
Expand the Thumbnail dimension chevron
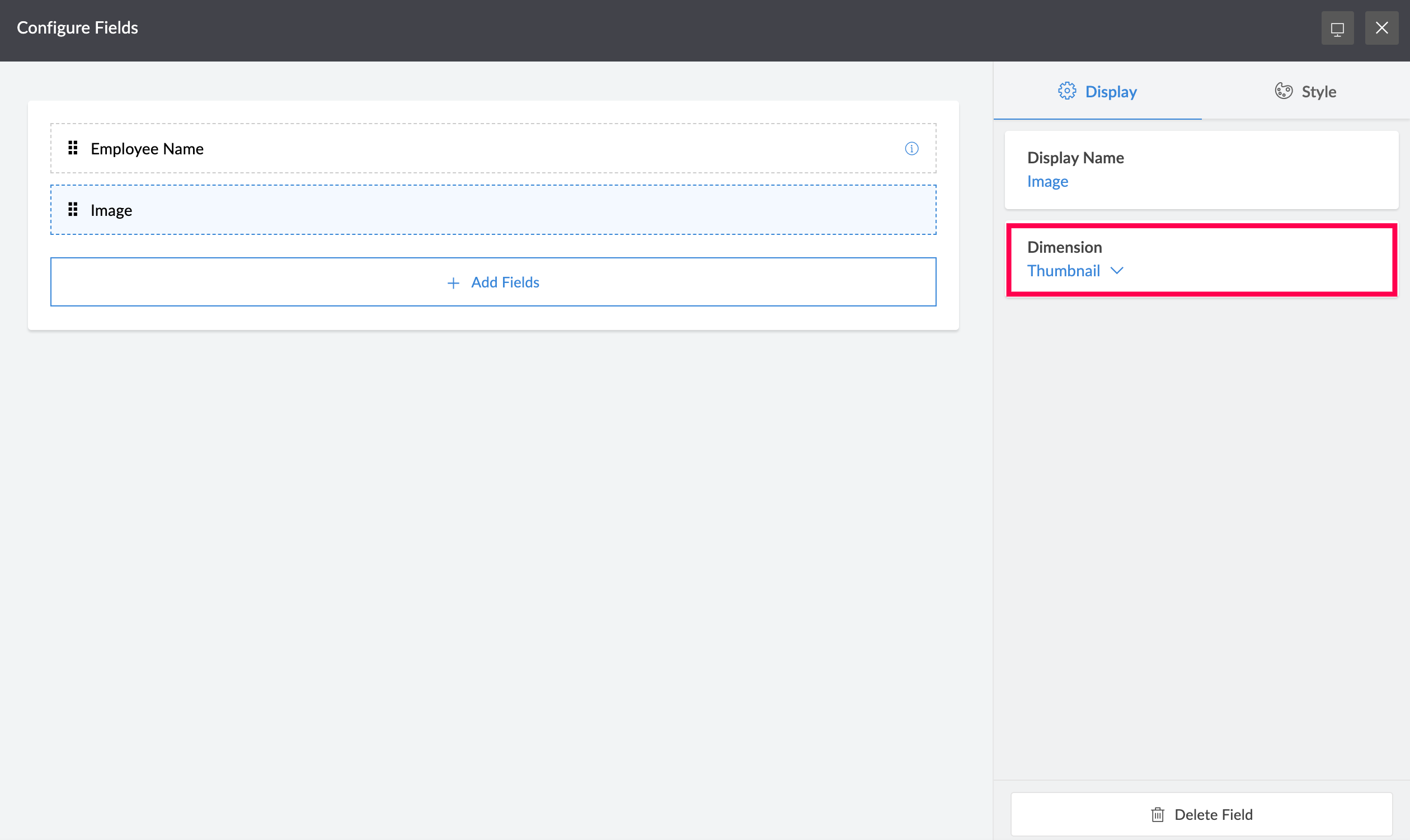1117,271
